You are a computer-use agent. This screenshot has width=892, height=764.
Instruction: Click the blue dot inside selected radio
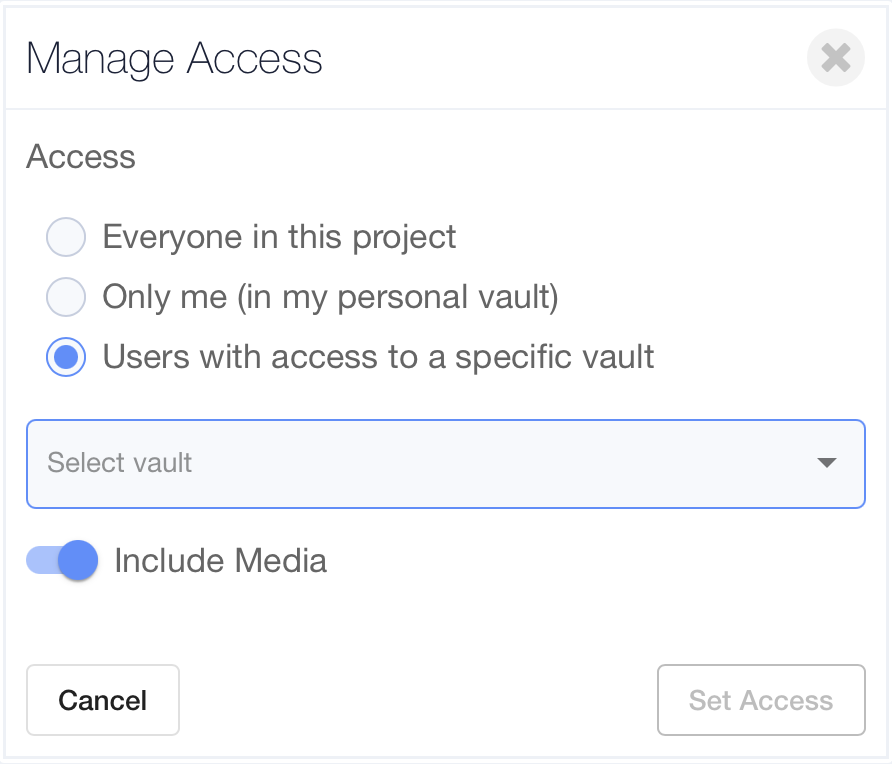[66, 357]
